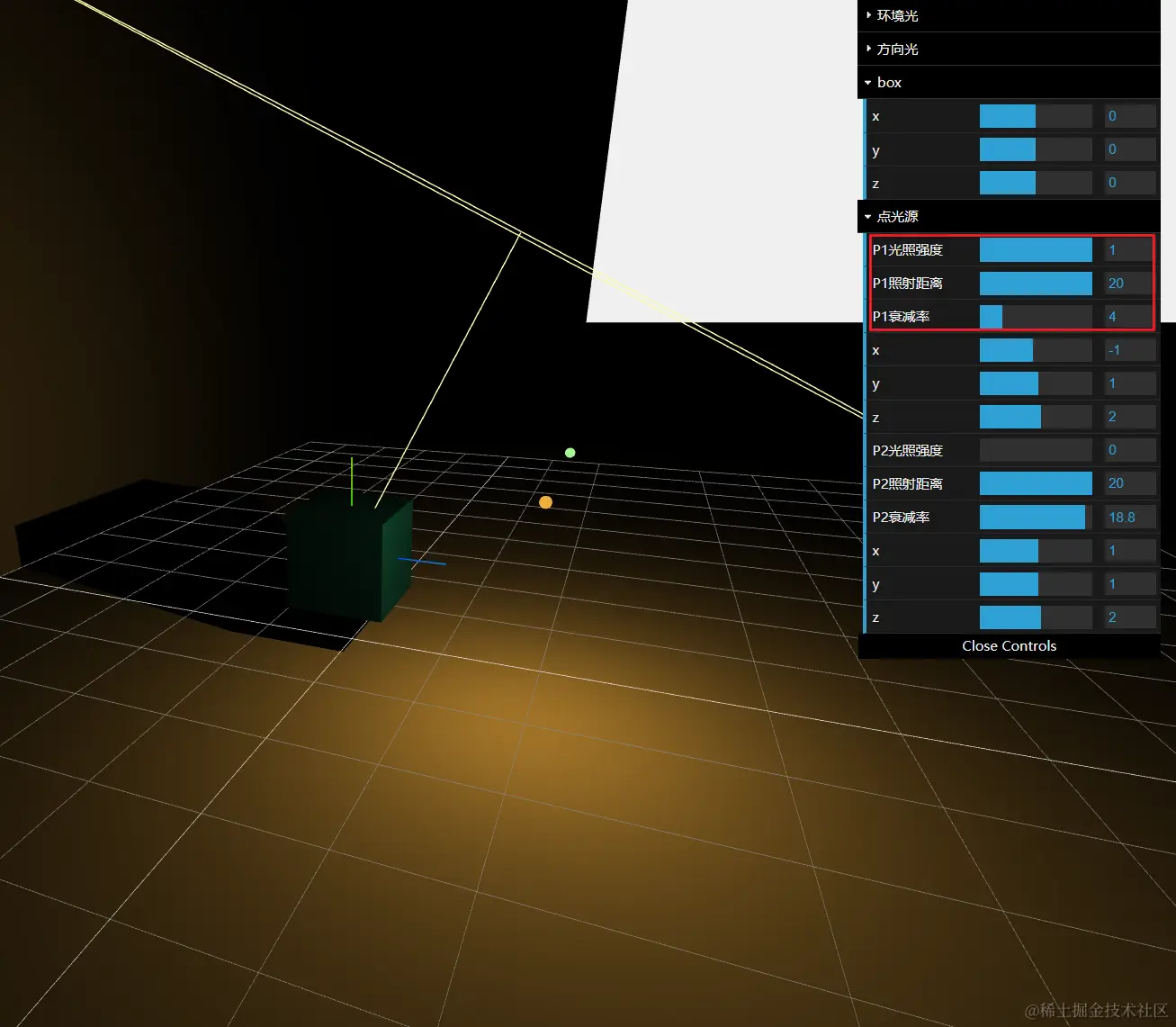Expand the 方向光 folder
This screenshot has height=1027, width=1176.
tap(1009, 49)
